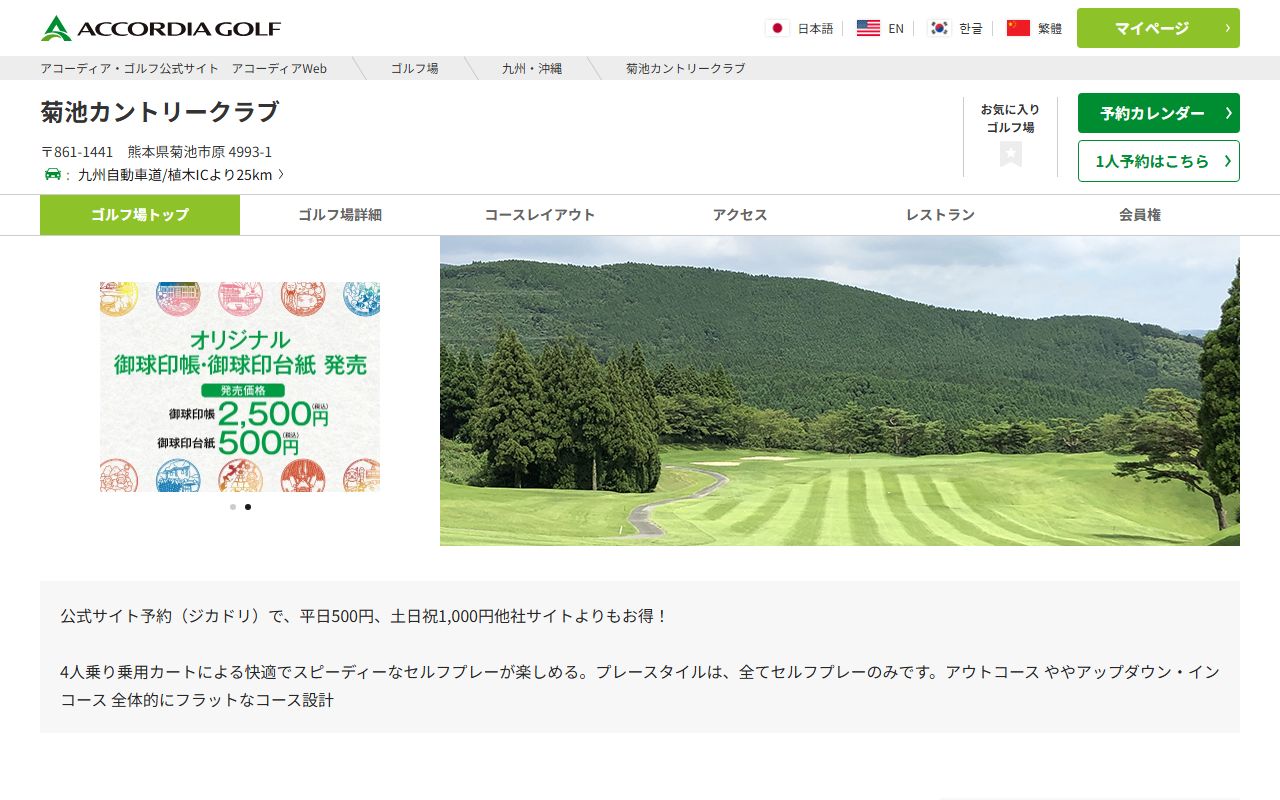Click the address text 熊本県菊池市原 4993-1
The width and height of the screenshot is (1280, 800).
point(200,152)
